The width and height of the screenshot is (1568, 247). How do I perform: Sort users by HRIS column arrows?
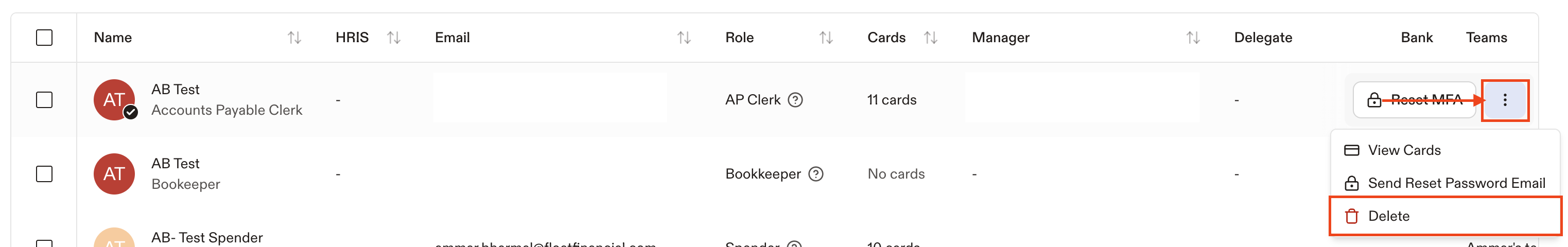pyautogui.click(x=394, y=38)
